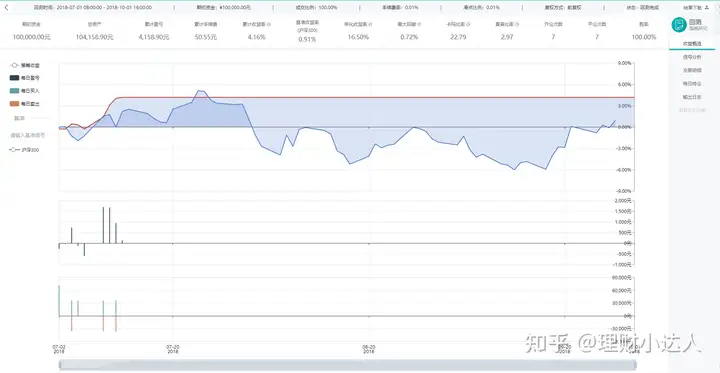
Task: Open the 输出日志 tab
Action: (x=692, y=97)
